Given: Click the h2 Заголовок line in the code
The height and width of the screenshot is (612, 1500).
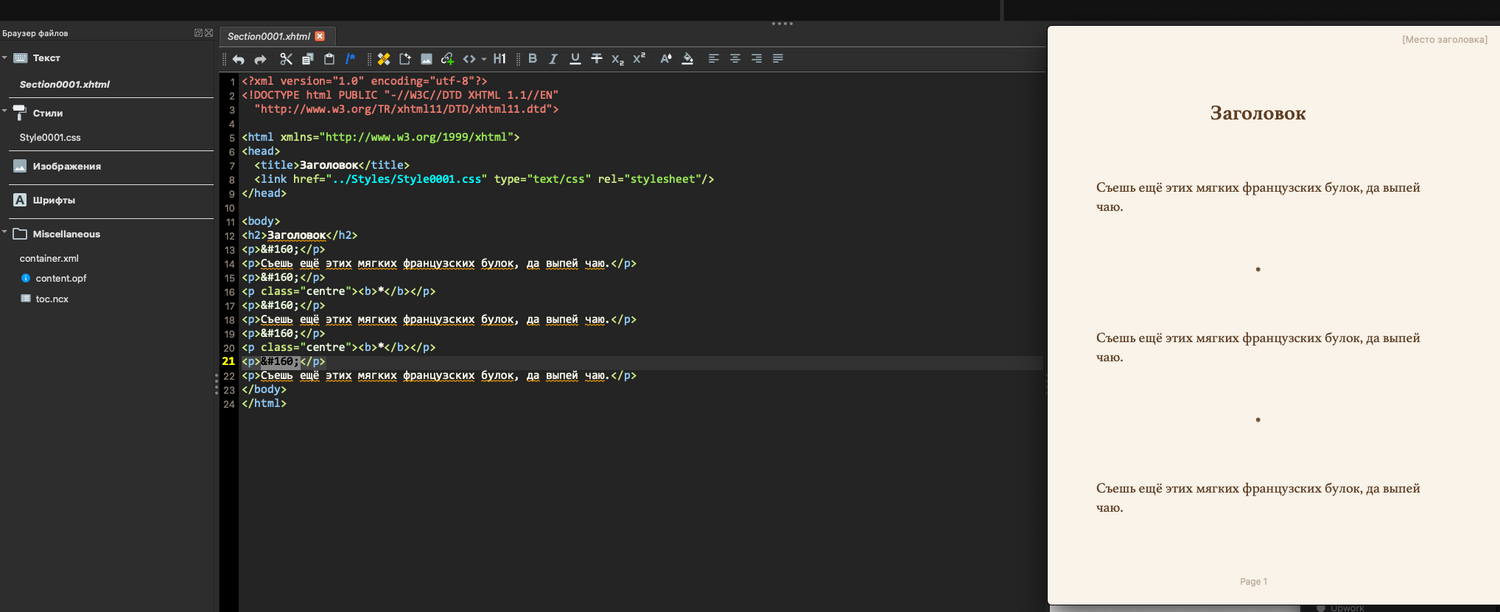Looking at the screenshot, I should point(299,235).
